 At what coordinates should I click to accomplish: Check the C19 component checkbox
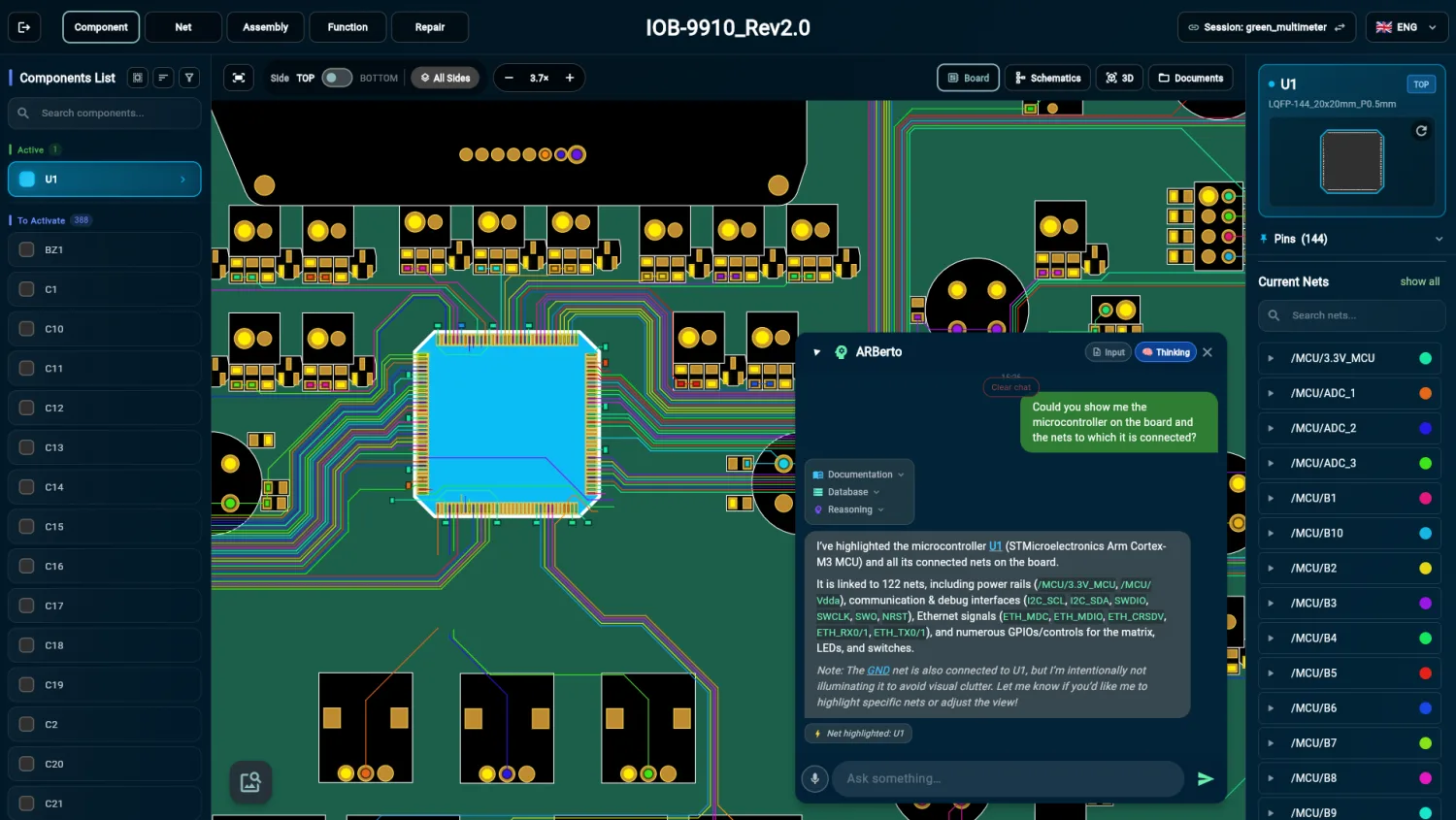[27, 684]
